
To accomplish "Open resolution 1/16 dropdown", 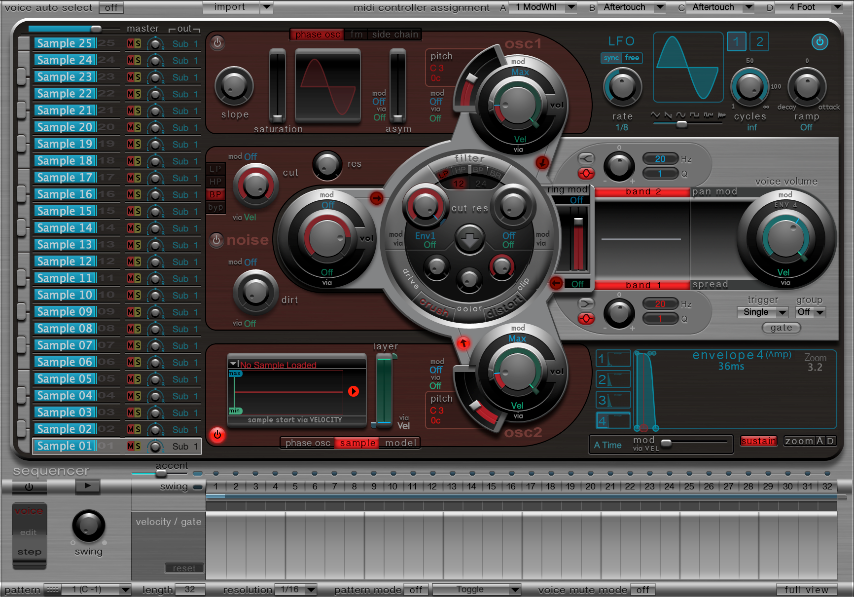I will tap(296, 589).
